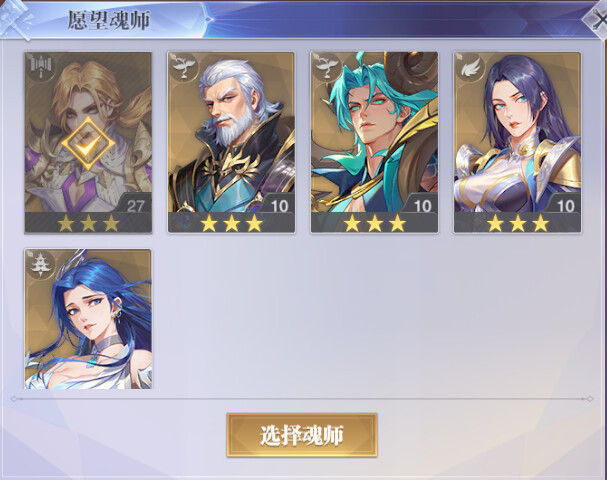Click the three-star rating under teal-haired card
The height and width of the screenshot is (480, 607).
374,223
